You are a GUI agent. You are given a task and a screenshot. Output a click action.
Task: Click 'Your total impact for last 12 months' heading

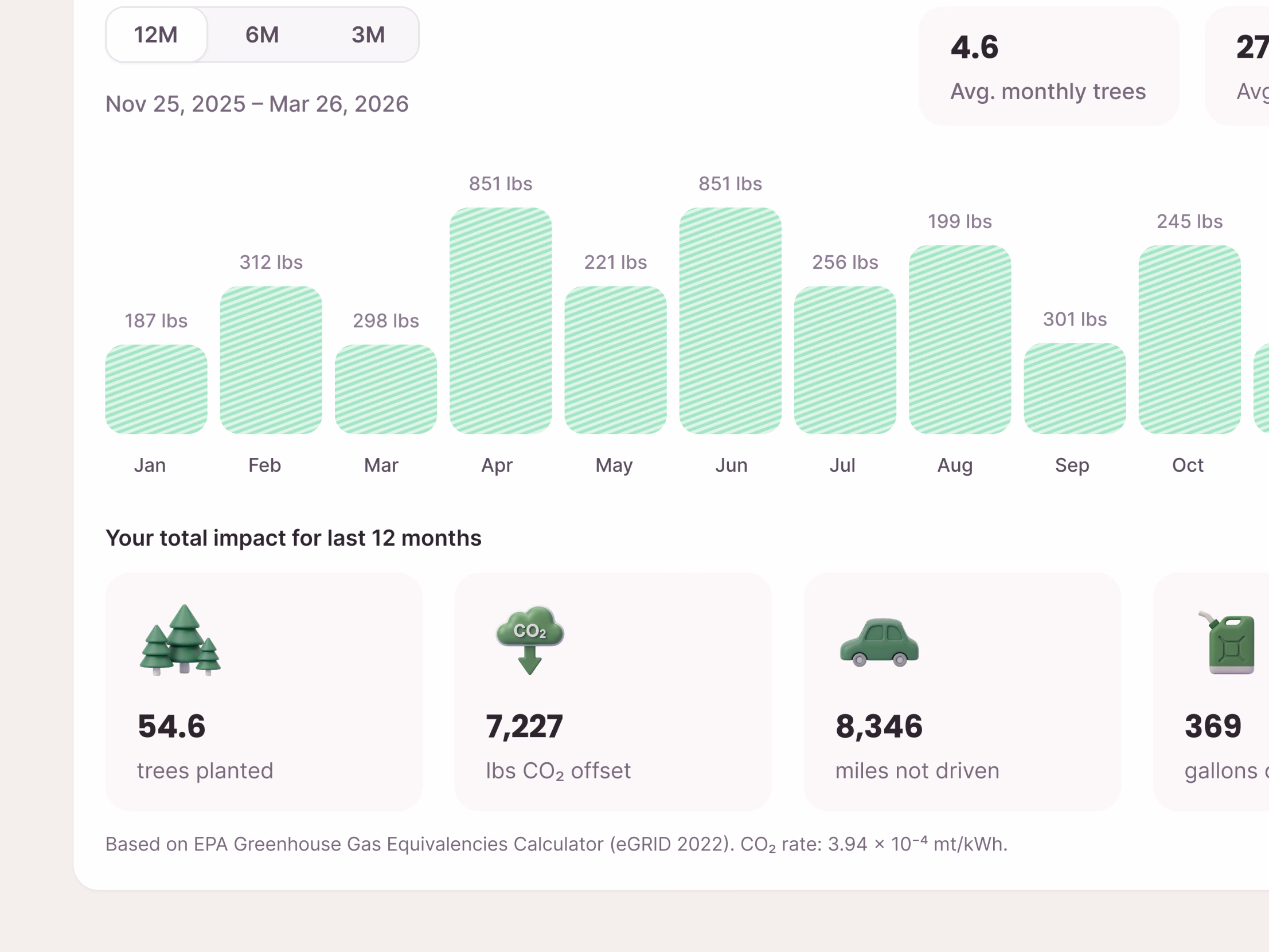[294, 538]
